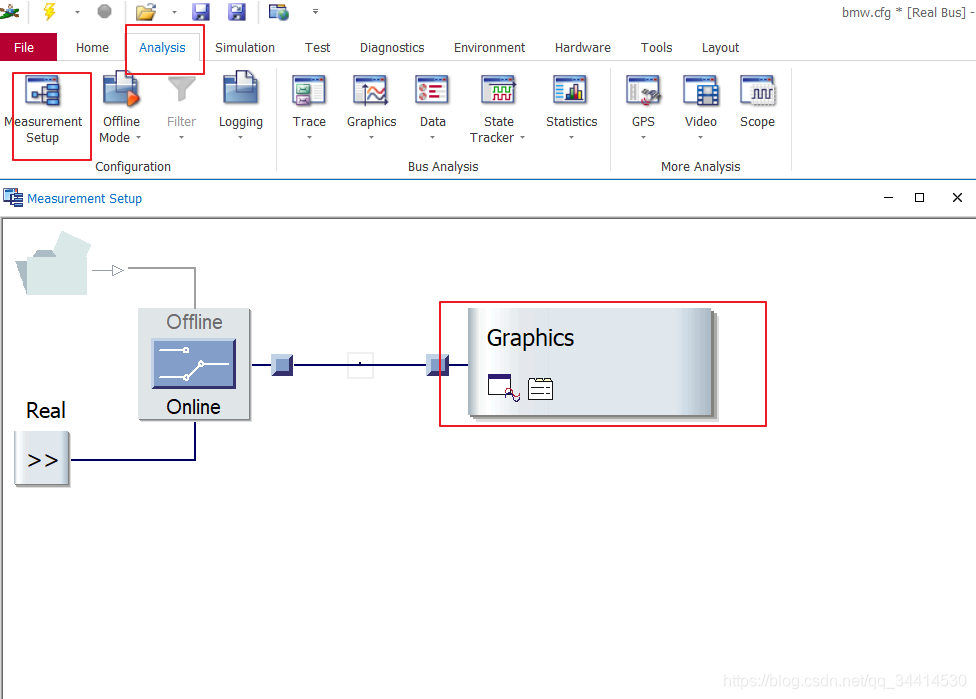Expand the Logging dropdown arrow
The image size is (976, 699).
[x=240, y=138]
